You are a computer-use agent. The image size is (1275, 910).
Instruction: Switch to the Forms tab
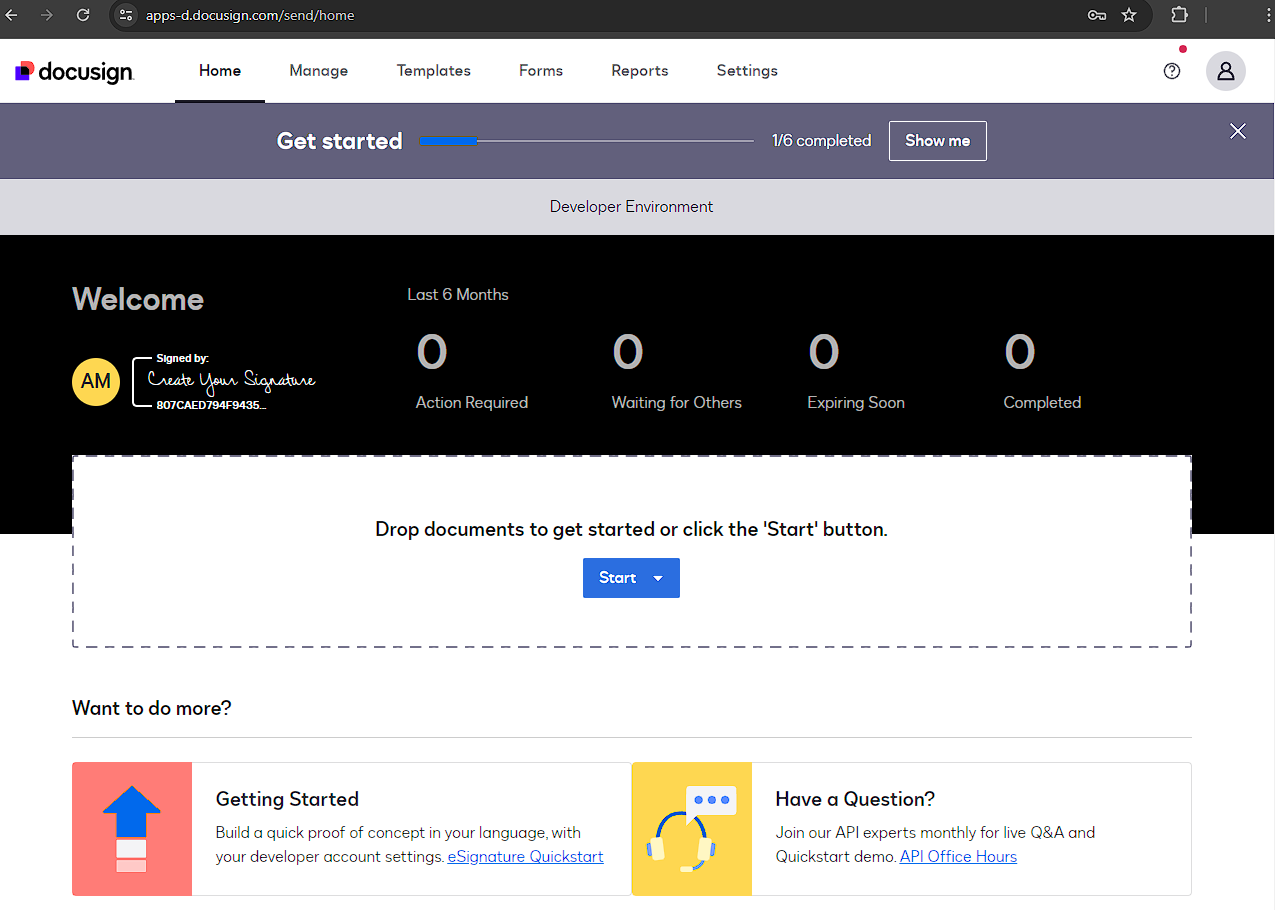[541, 71]
